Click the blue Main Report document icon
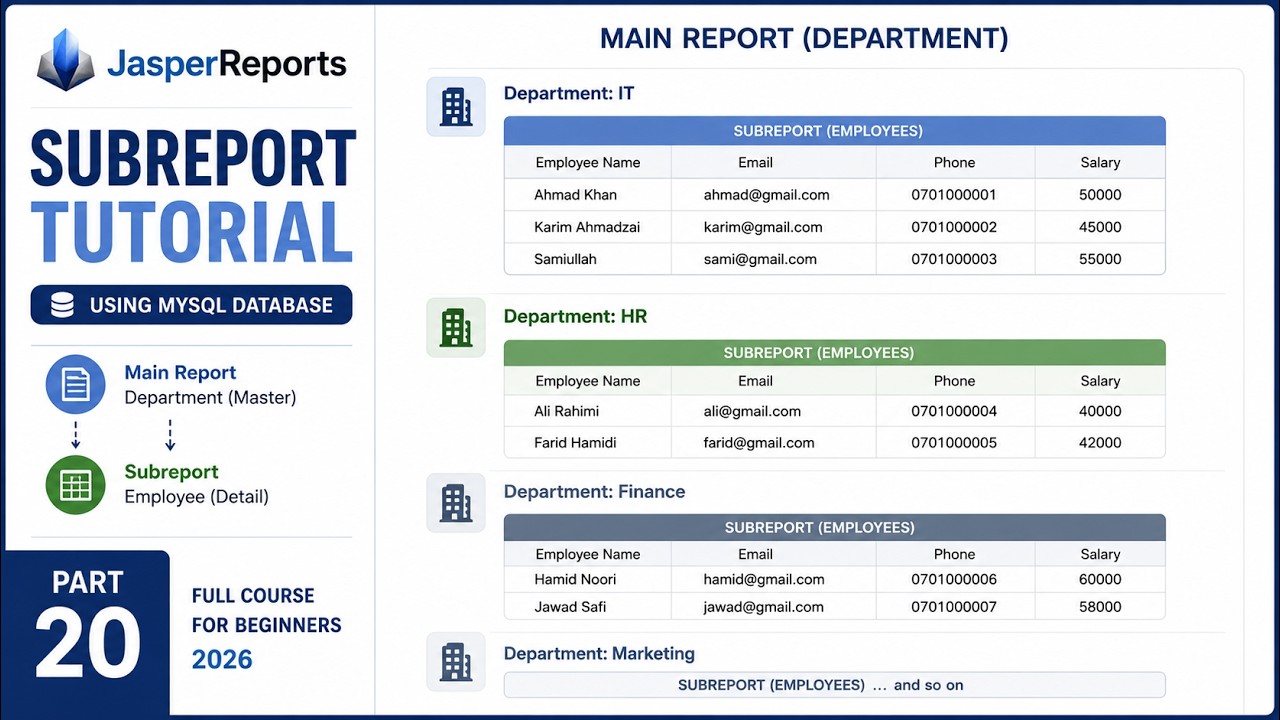This screenshot has height=720, width=1280. tap(76, 385)
